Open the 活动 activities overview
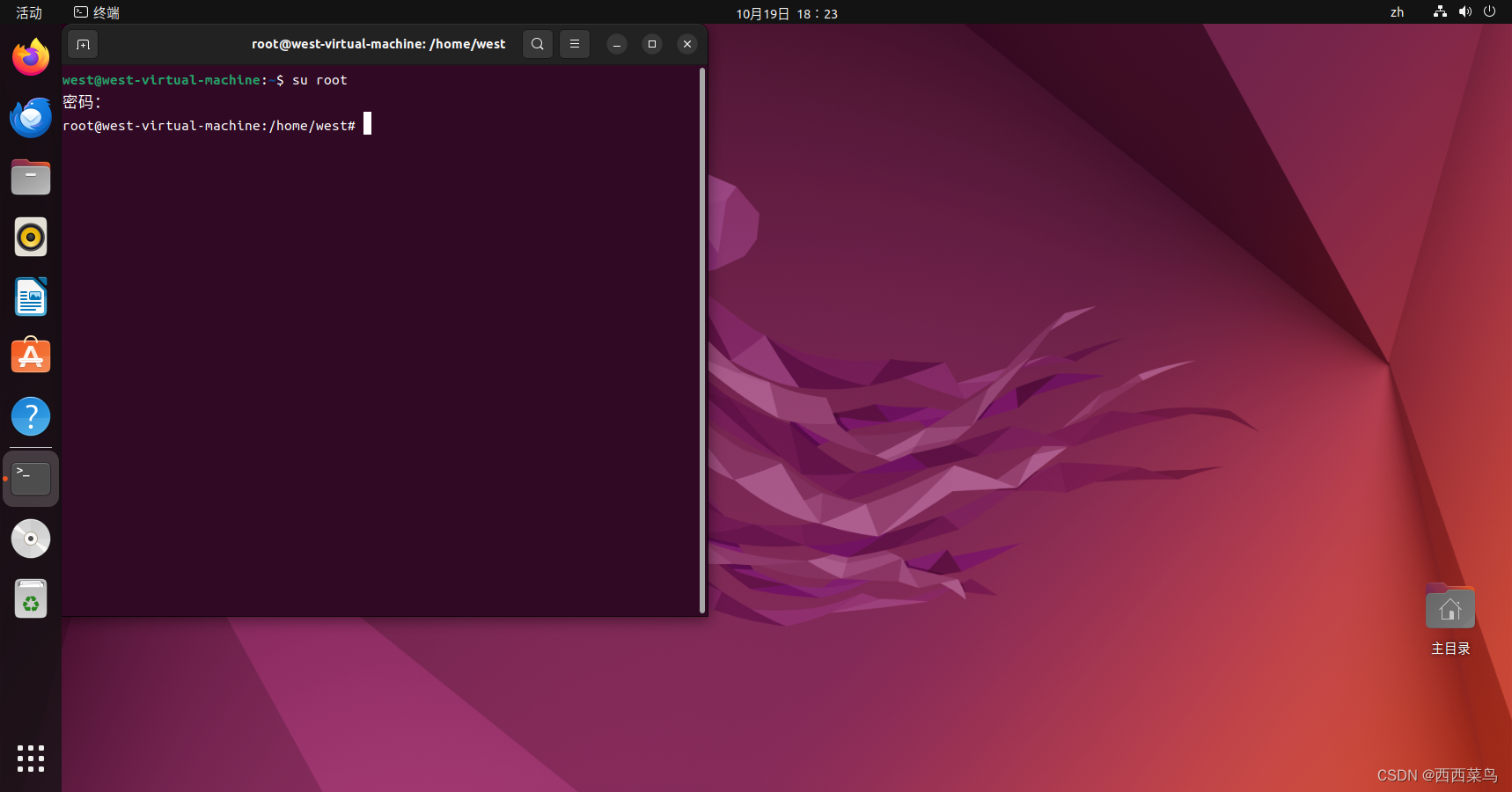 pos(29,12)
